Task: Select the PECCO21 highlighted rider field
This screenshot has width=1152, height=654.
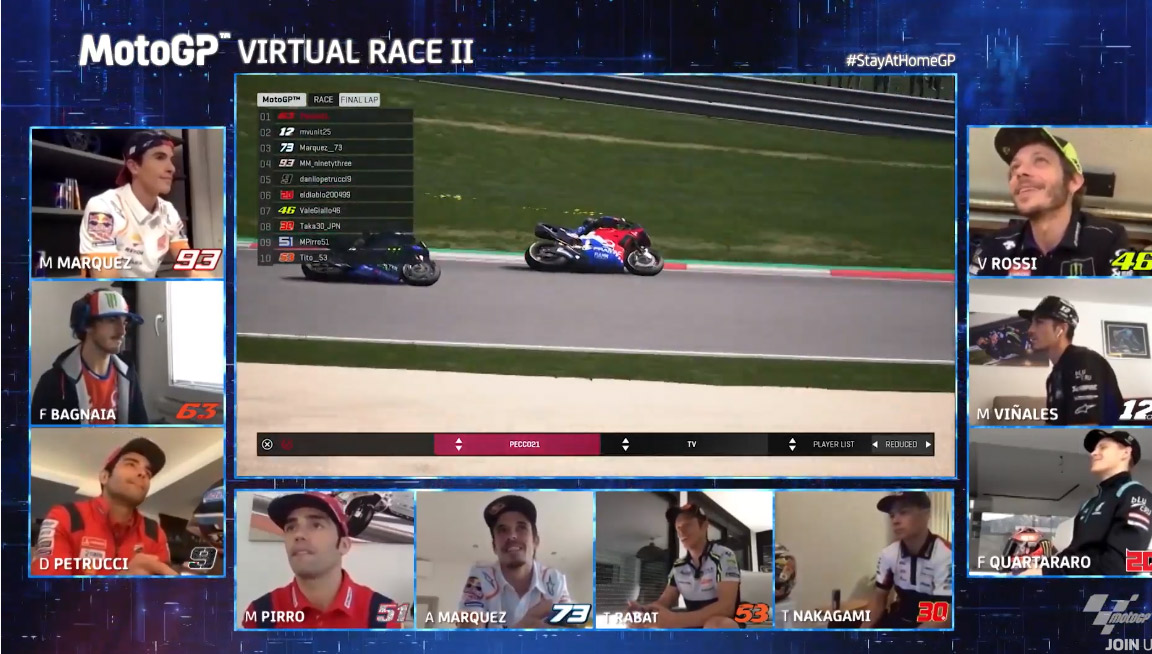Action: pos(517,444)
